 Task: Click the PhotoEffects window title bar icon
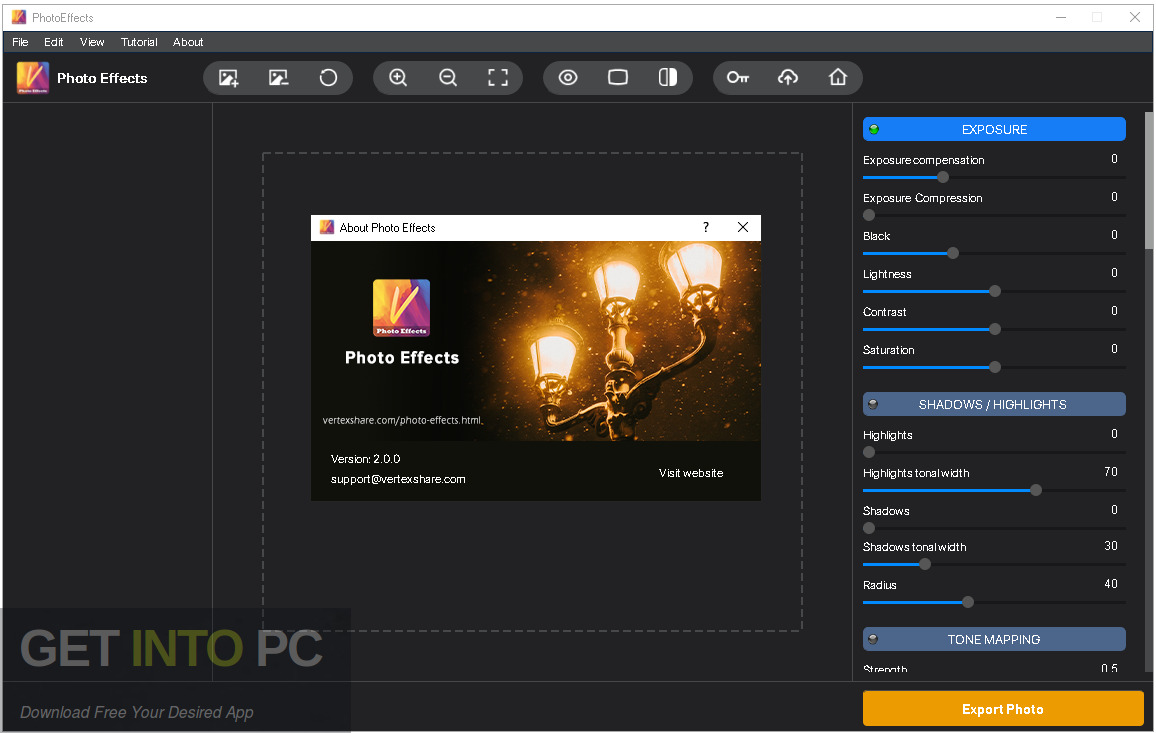18,17
